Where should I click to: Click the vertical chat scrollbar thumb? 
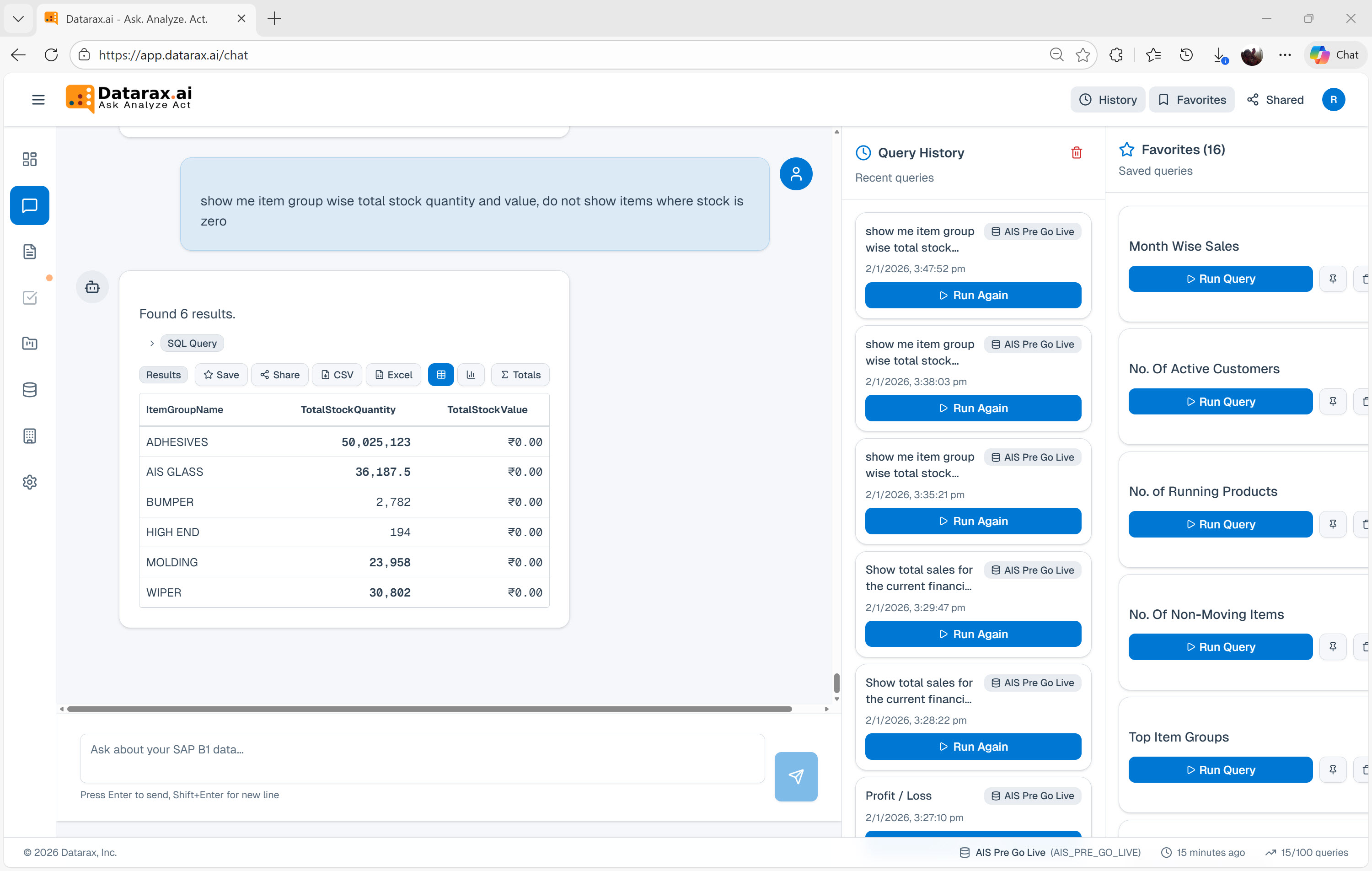click(836, 683)
